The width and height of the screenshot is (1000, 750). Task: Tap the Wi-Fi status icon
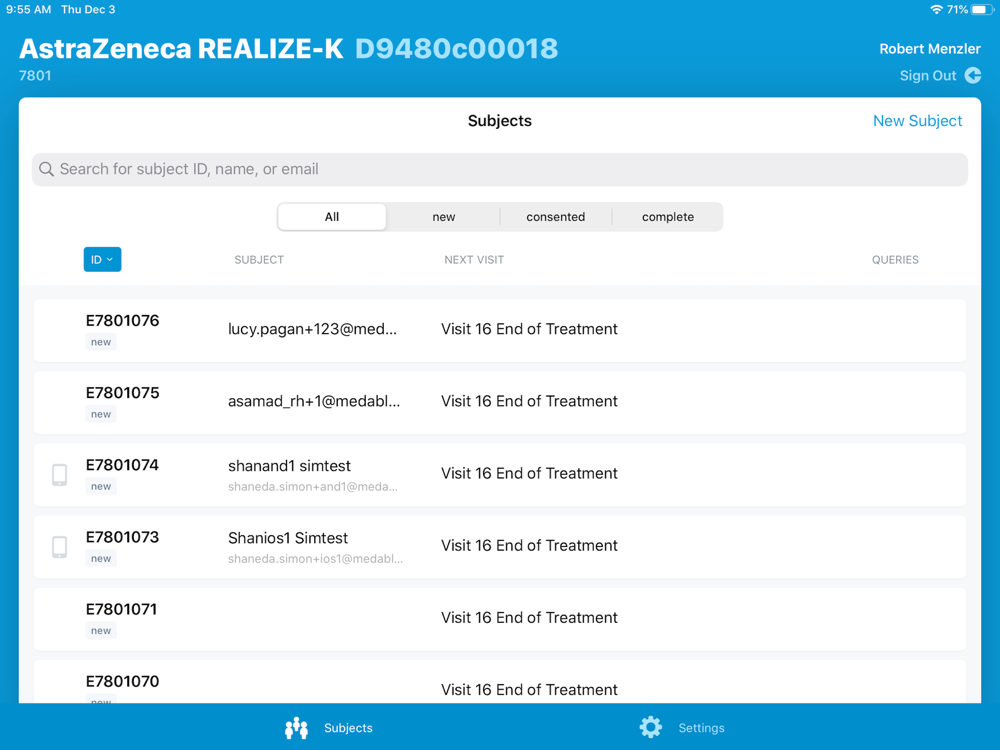click(x=936, y=10)
